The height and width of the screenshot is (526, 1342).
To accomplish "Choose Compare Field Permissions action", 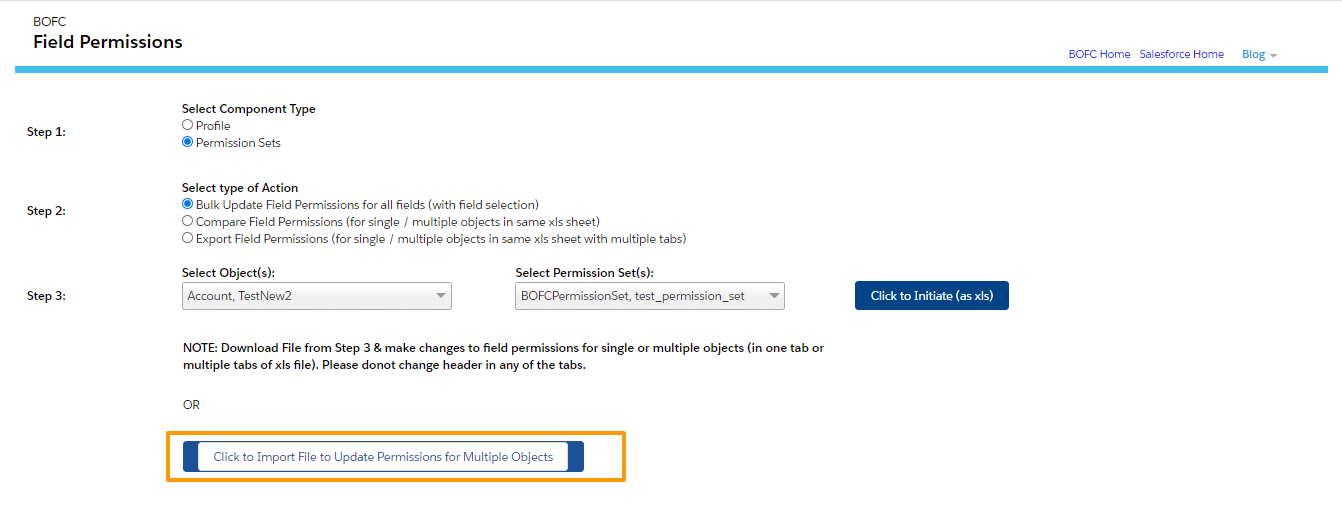I will tap(187, 221).
